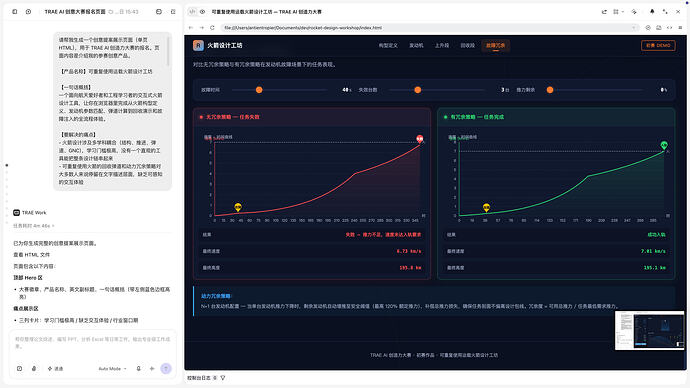Click the collapse window arrows icon

coord(665,12)
